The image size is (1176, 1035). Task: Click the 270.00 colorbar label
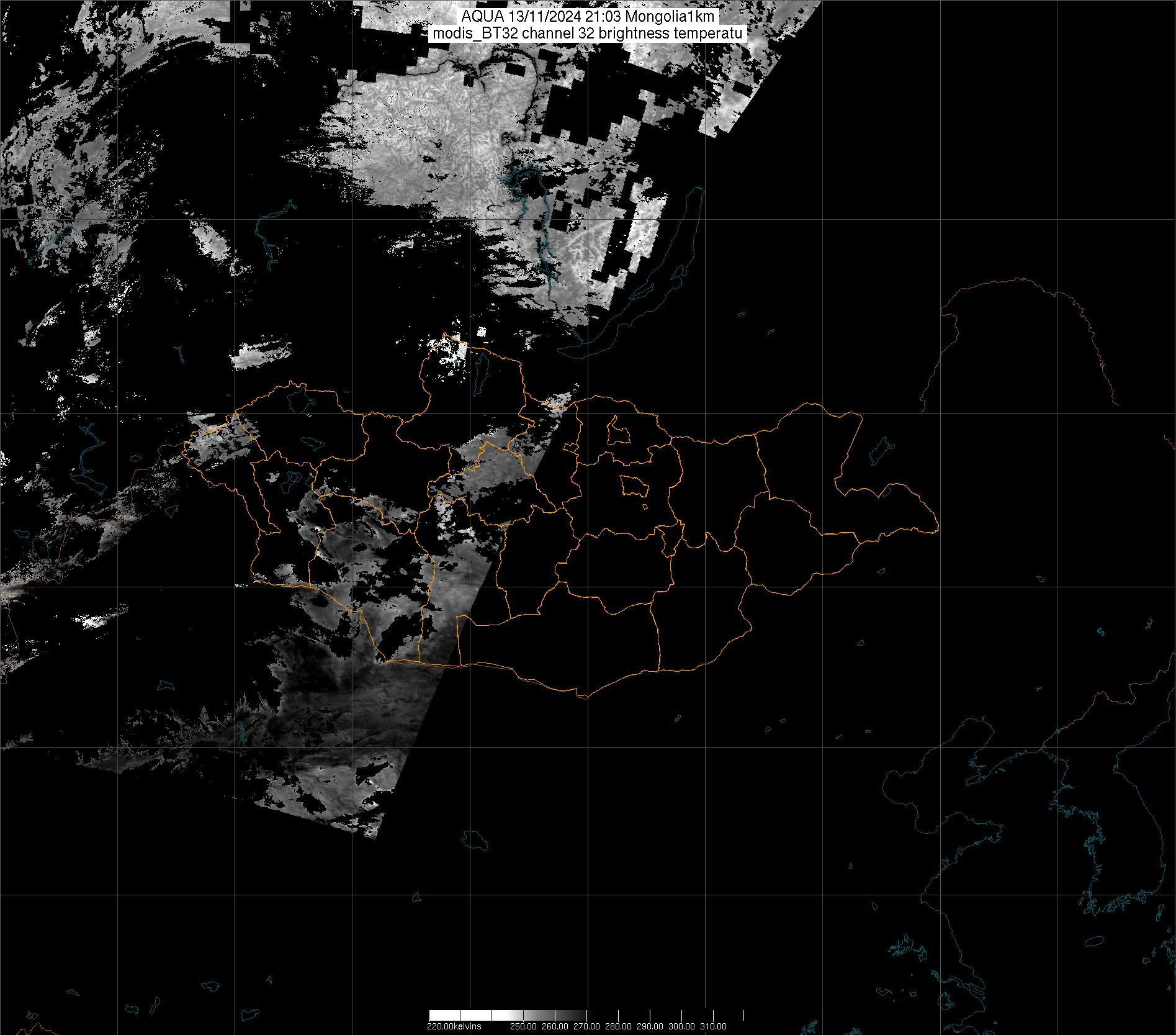click(587, 1026)
